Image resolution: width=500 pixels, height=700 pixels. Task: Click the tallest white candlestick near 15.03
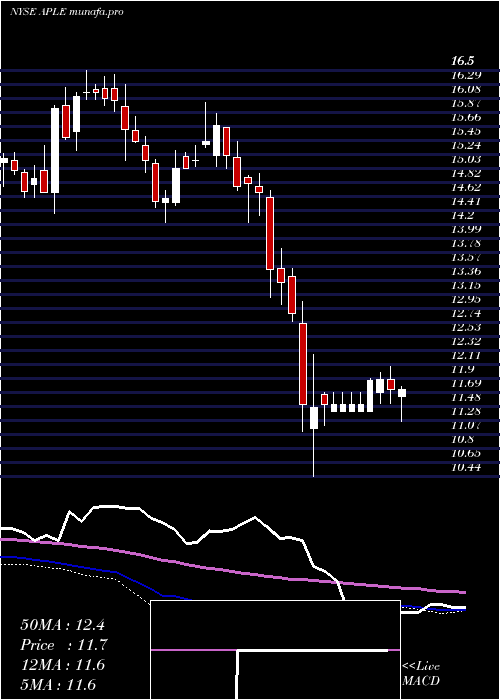tap(55, 150)
